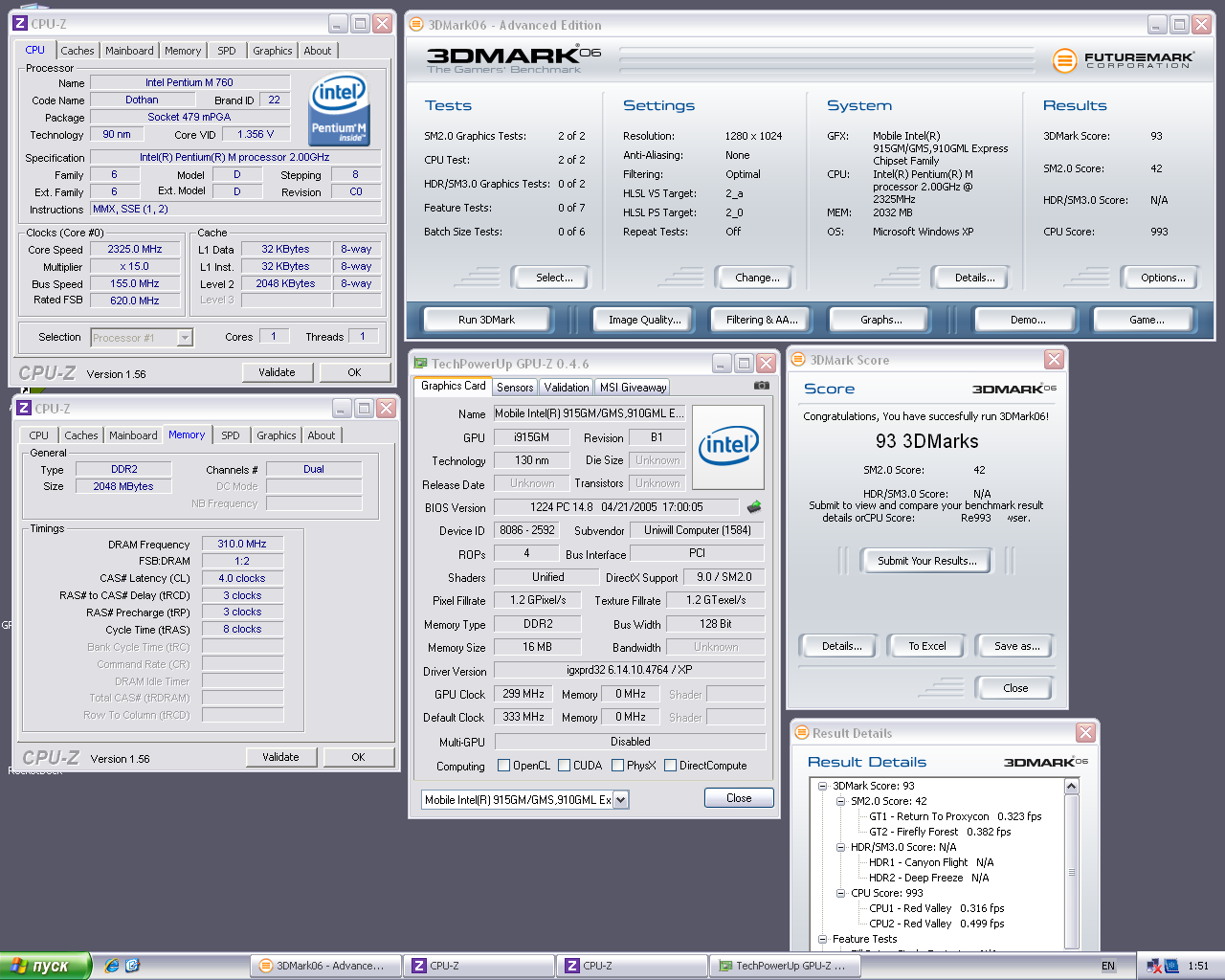
Task: Click the GPU-Z screenshot camera icon
Action: pos(762,386)
